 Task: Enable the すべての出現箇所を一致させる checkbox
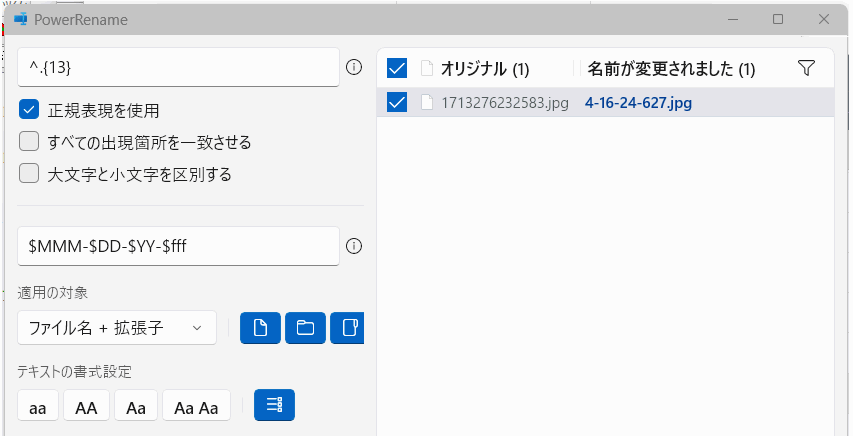(x=29, y=142)
